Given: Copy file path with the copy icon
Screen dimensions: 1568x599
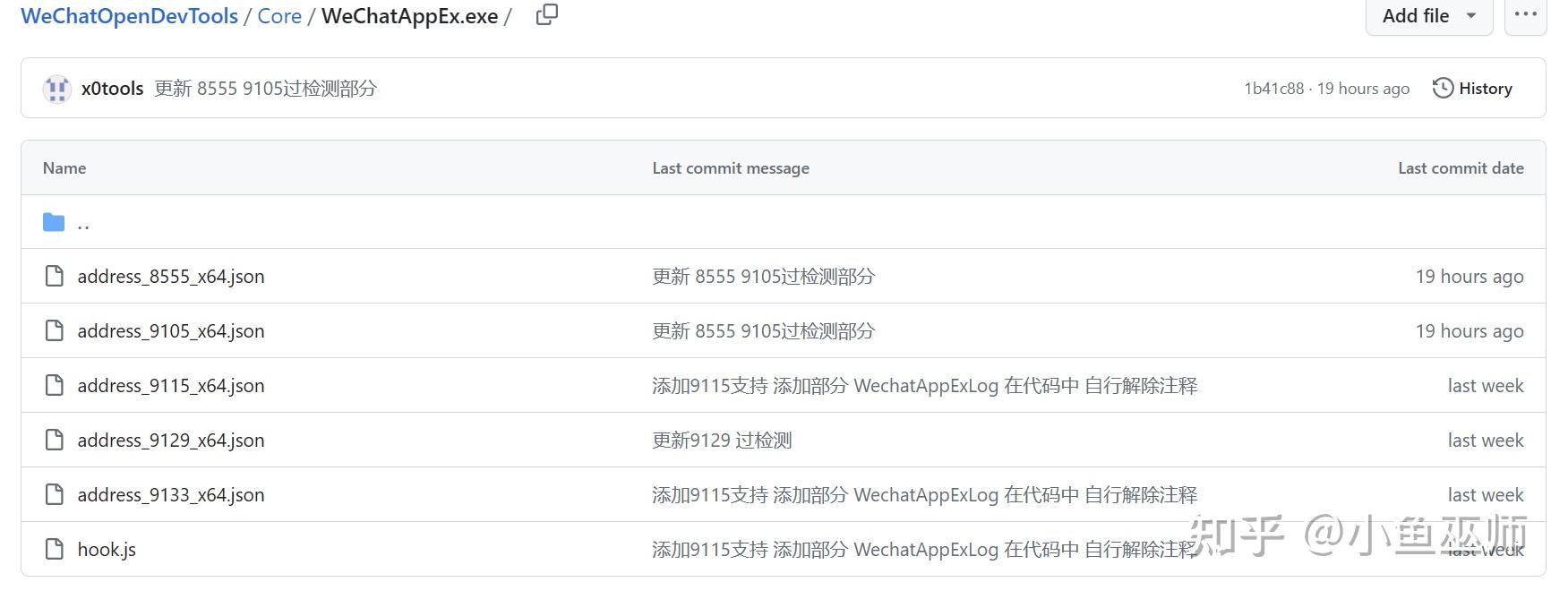Looking at the screenshot, I should point(546,14).
